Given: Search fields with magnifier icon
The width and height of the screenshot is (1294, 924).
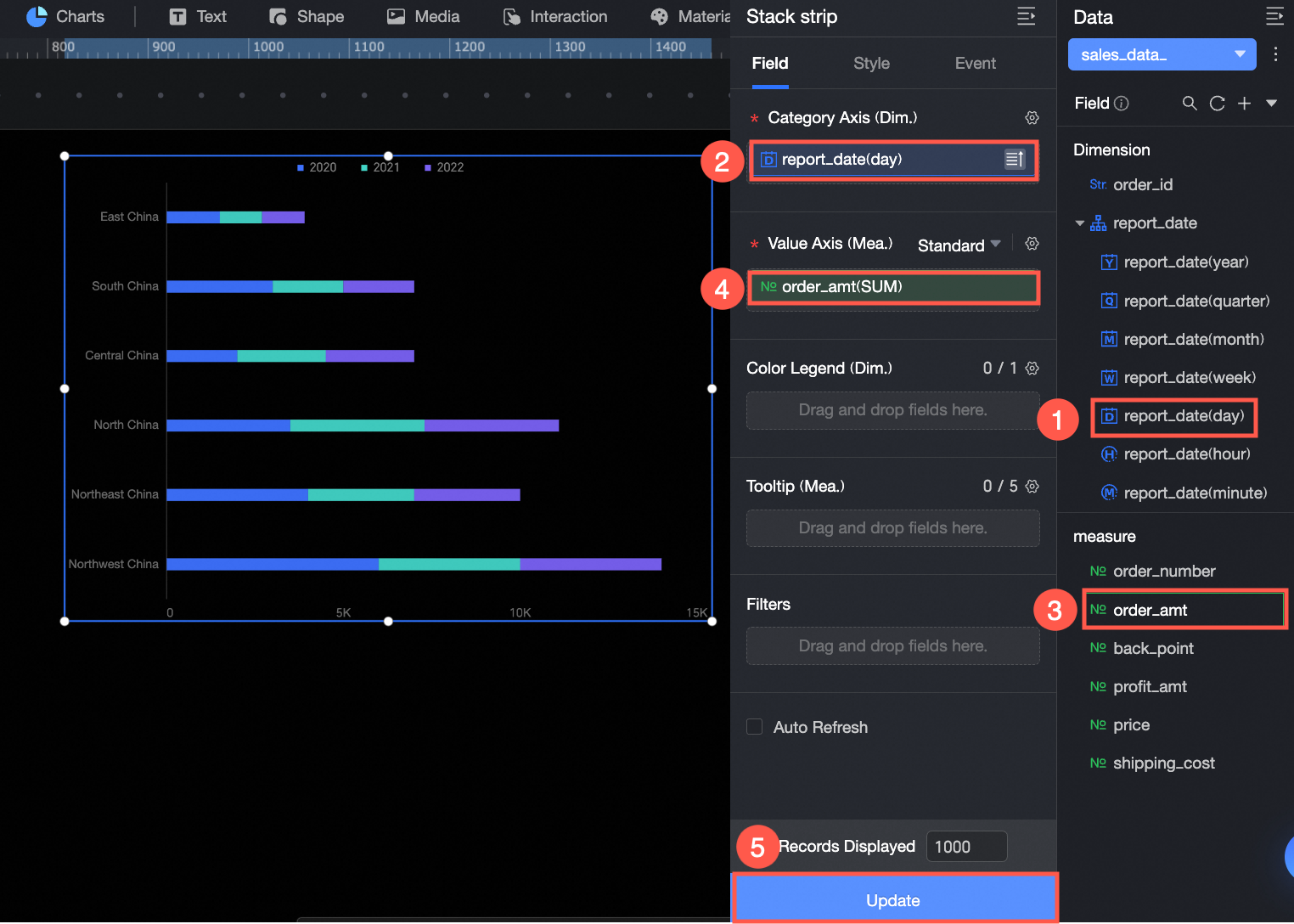Looking at the screenshot, I should [1190, 103].
